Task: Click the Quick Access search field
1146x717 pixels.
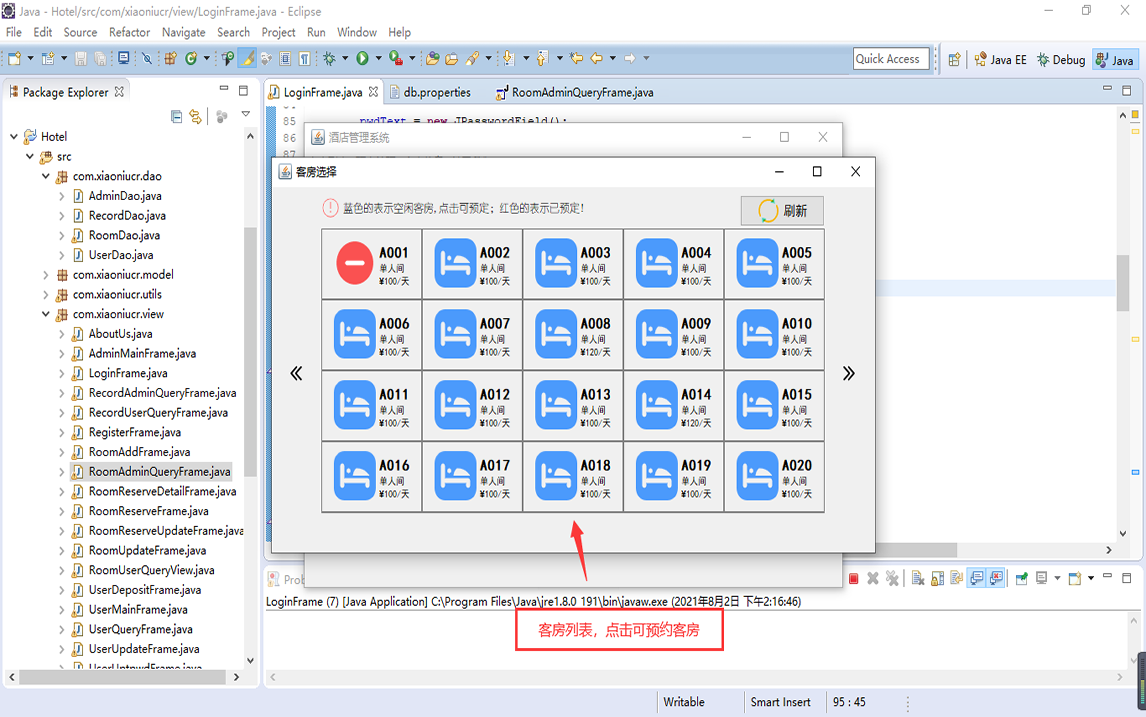Action: point(892,59)
